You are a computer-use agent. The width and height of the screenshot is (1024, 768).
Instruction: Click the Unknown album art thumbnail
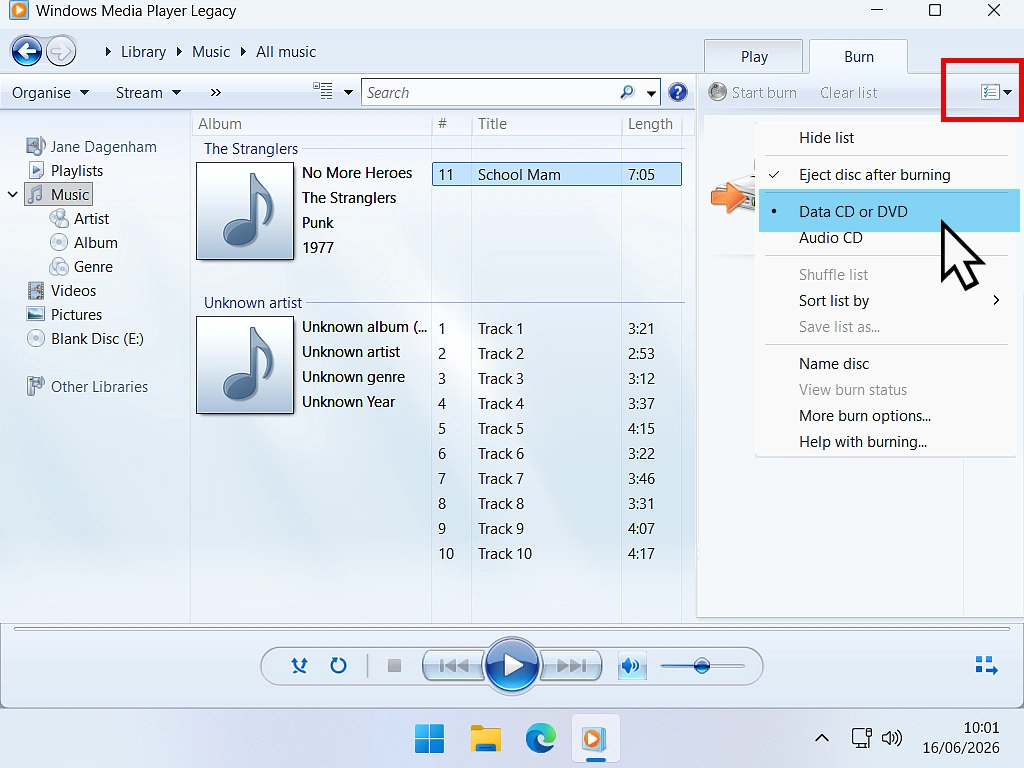245,365
